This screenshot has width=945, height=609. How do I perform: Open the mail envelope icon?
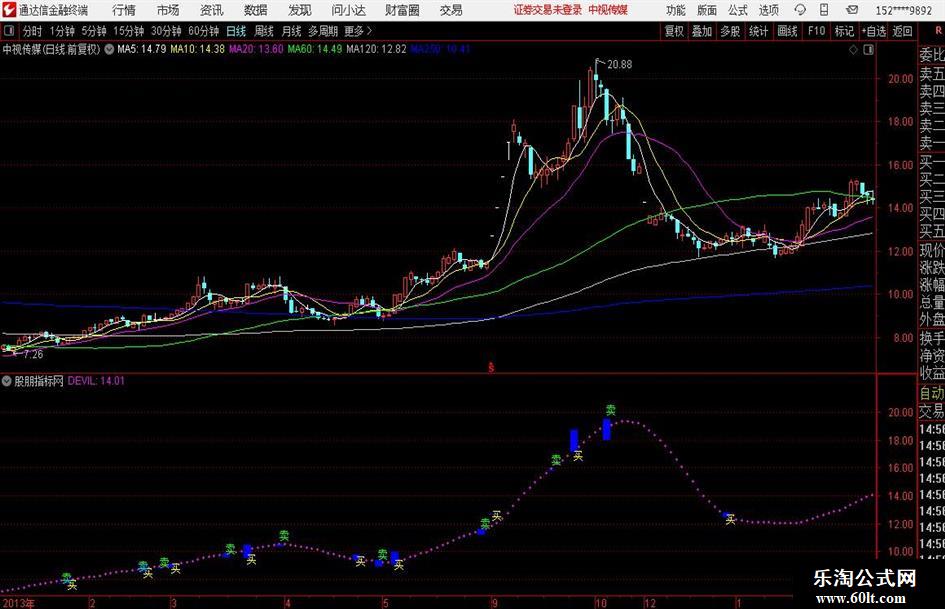click(x=852, y=10)
